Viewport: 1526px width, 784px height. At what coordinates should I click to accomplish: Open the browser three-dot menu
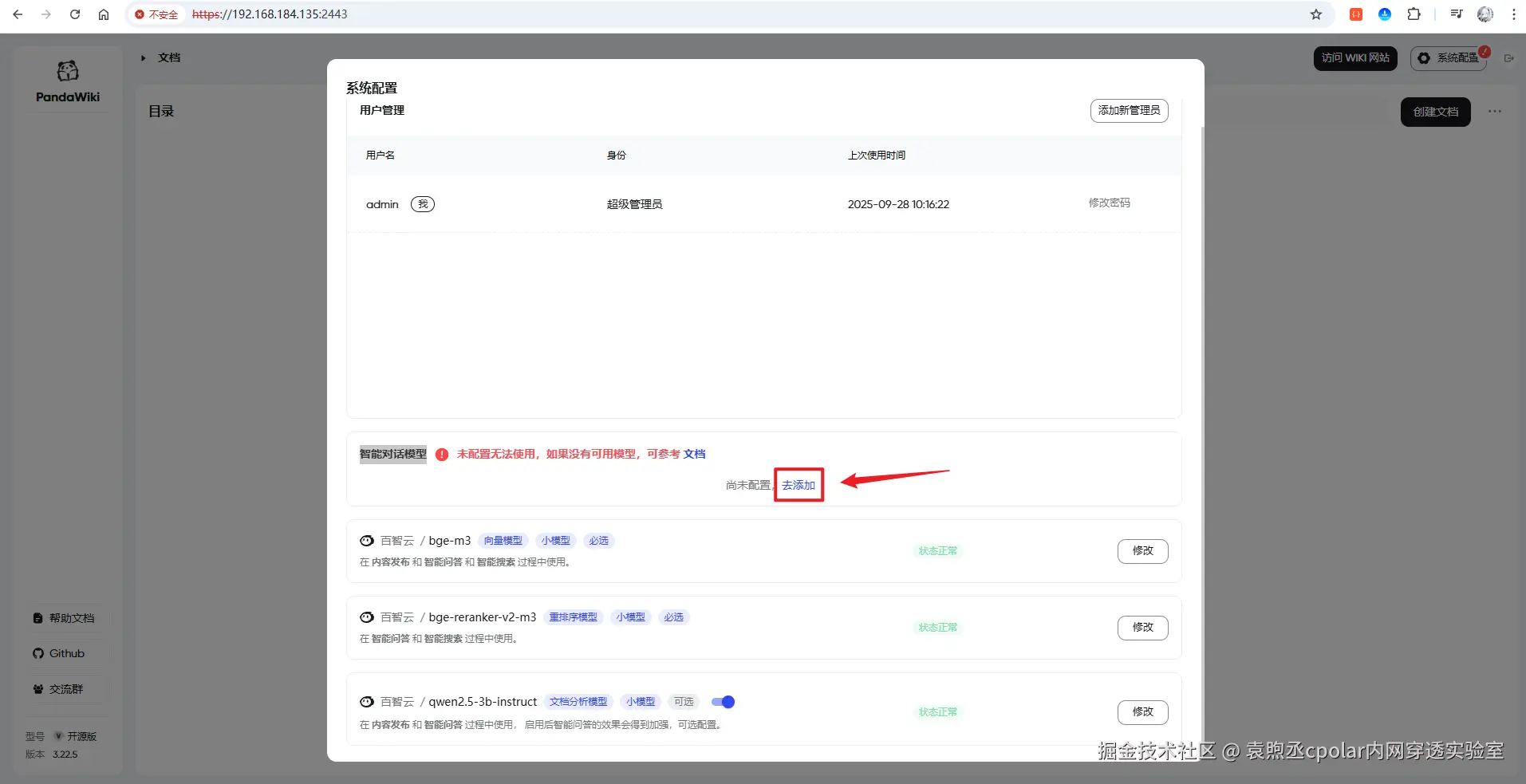(x=1514, y=14)
